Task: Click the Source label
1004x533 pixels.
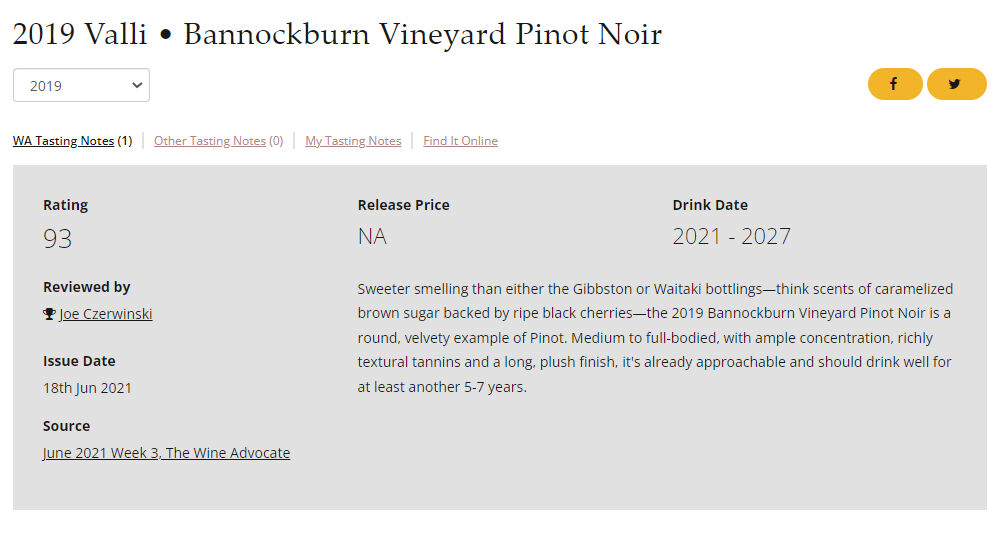Action: (66, 426)
